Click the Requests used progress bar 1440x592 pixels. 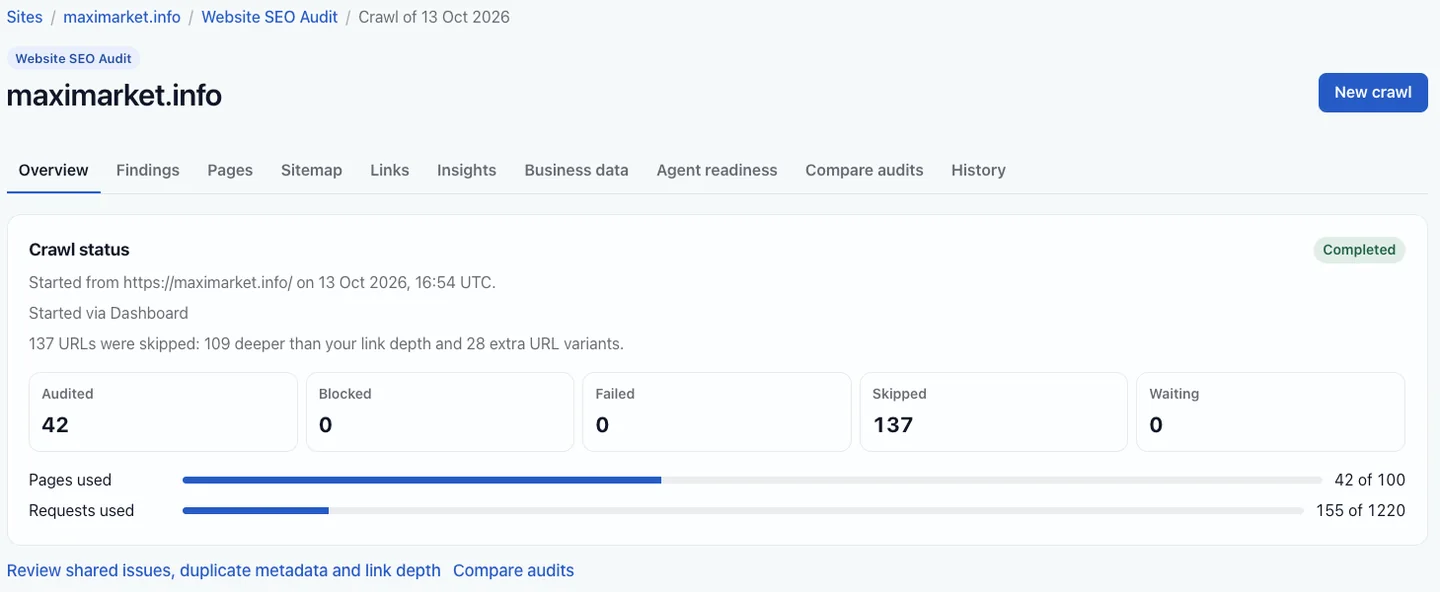(x=743, y=511)
